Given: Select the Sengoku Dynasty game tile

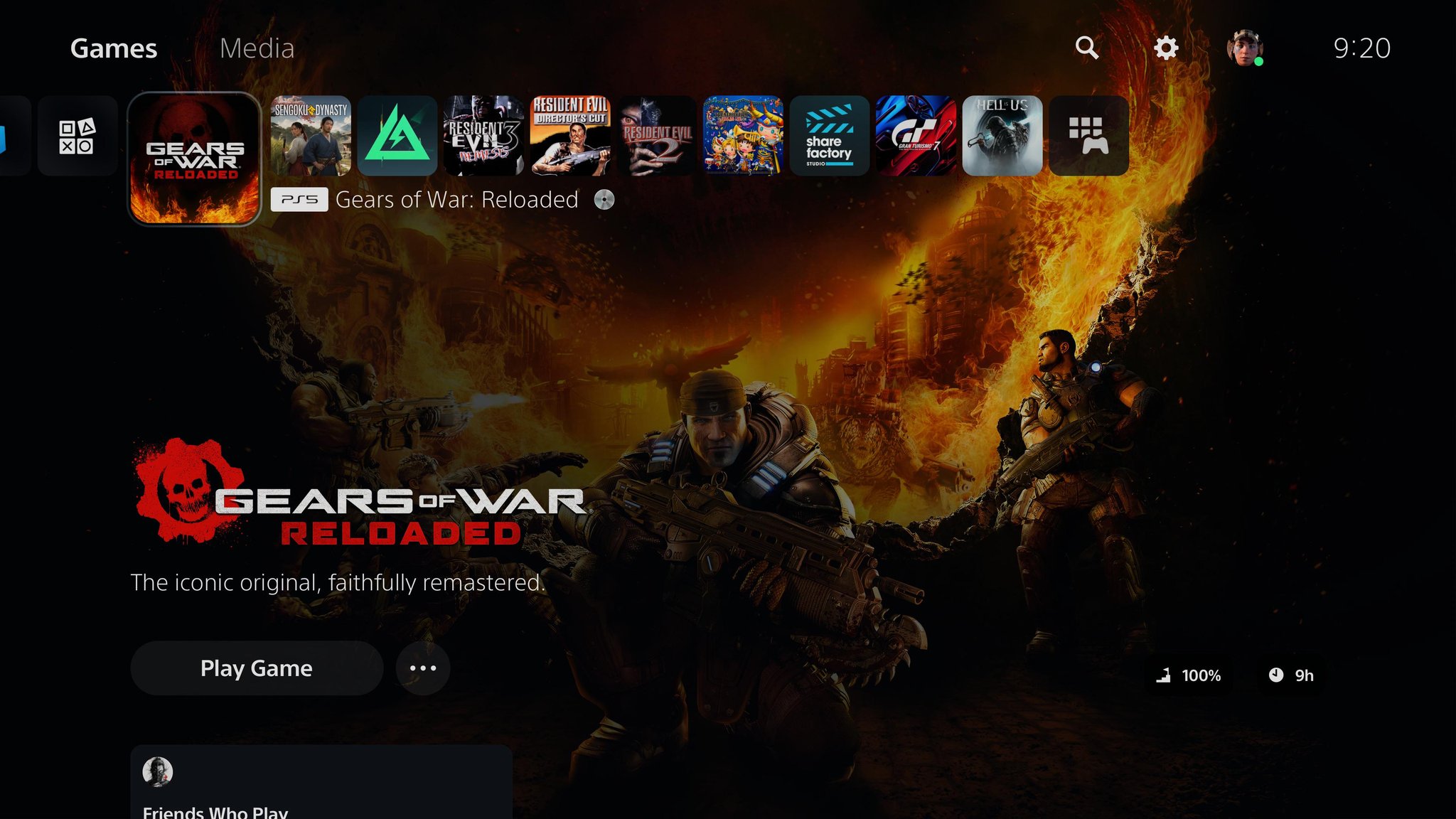Looking at the screenshot, I should tap(311, 136).
